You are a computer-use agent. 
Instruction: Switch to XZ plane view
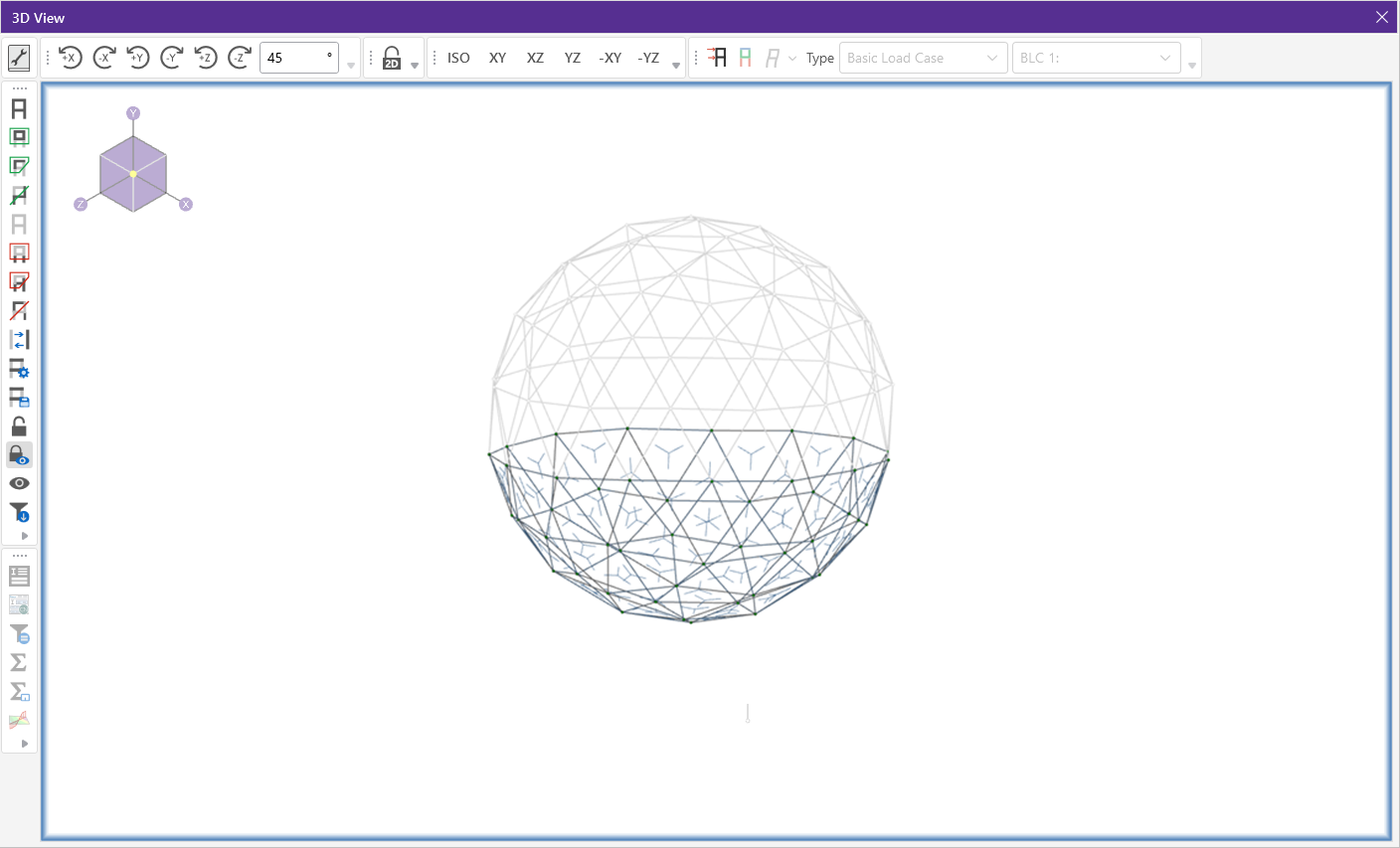tap(535, 58)
